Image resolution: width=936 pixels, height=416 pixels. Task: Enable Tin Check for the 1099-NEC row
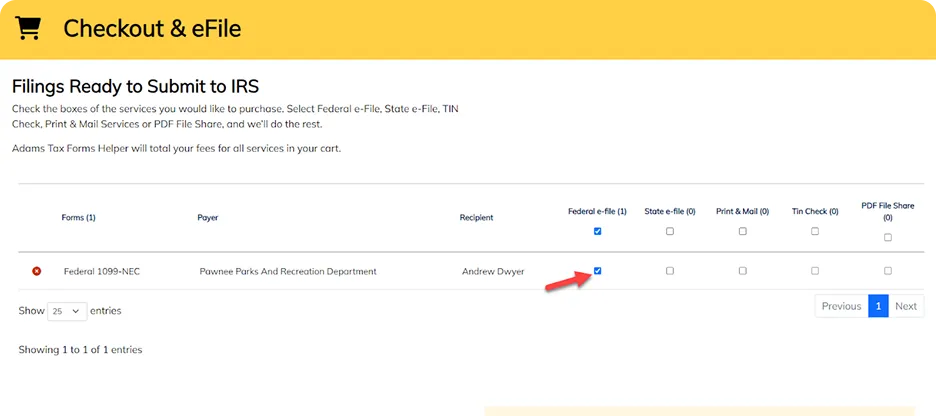(815, 271)
